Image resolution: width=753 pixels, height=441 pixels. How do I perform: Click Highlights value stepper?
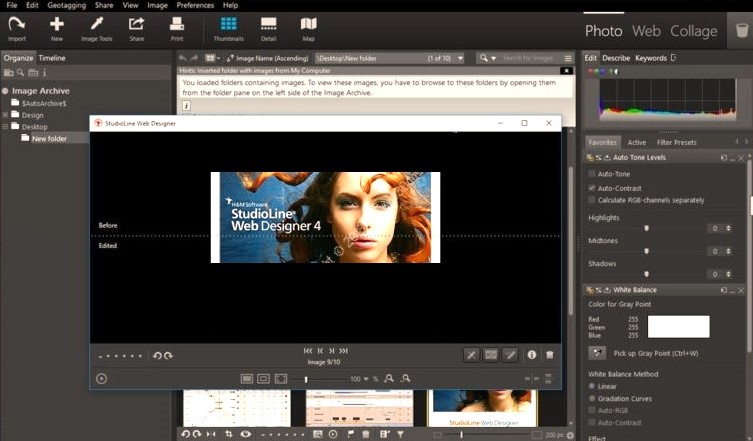tap(729, 228)
